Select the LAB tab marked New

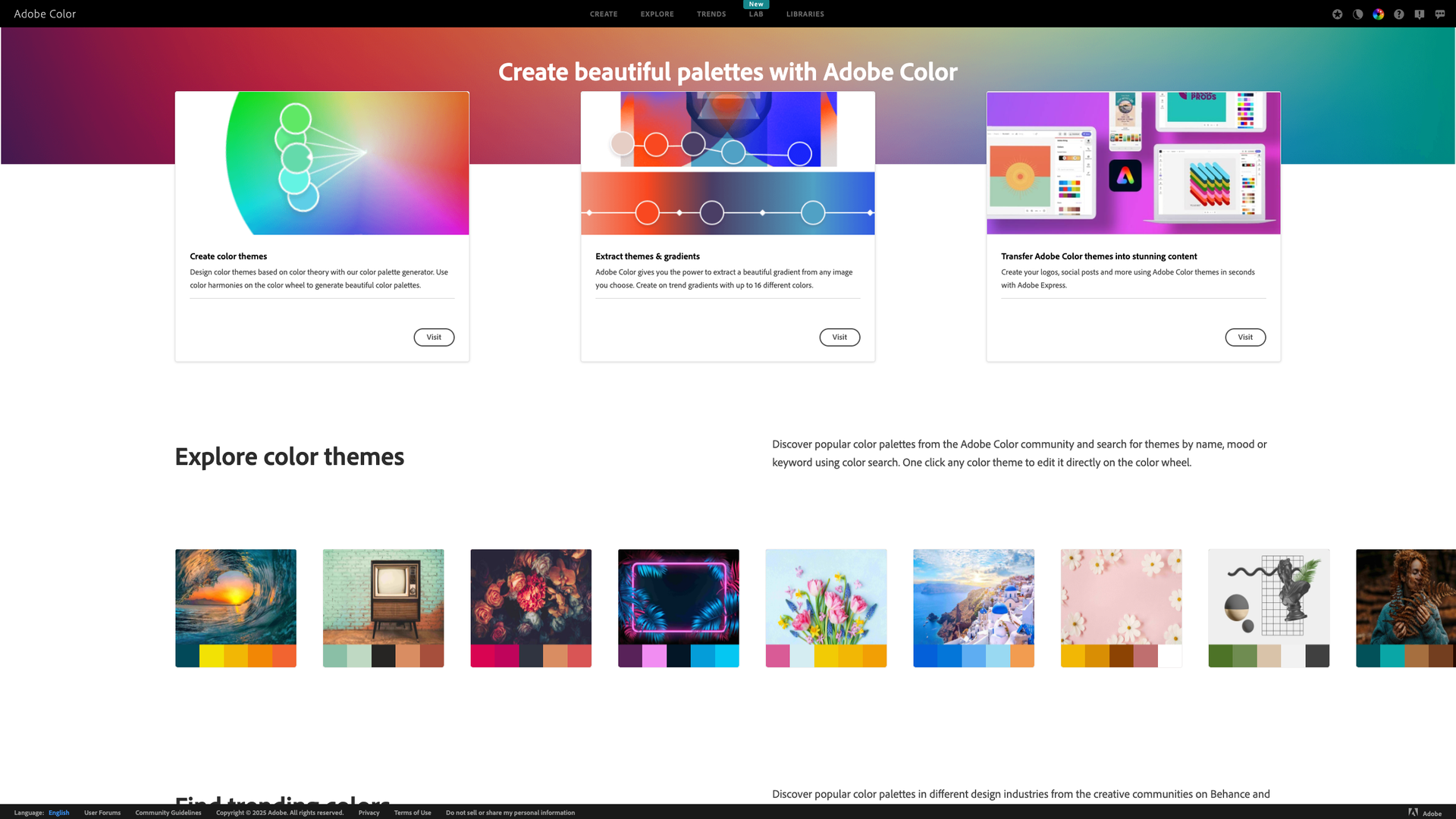tap(755, 13)
